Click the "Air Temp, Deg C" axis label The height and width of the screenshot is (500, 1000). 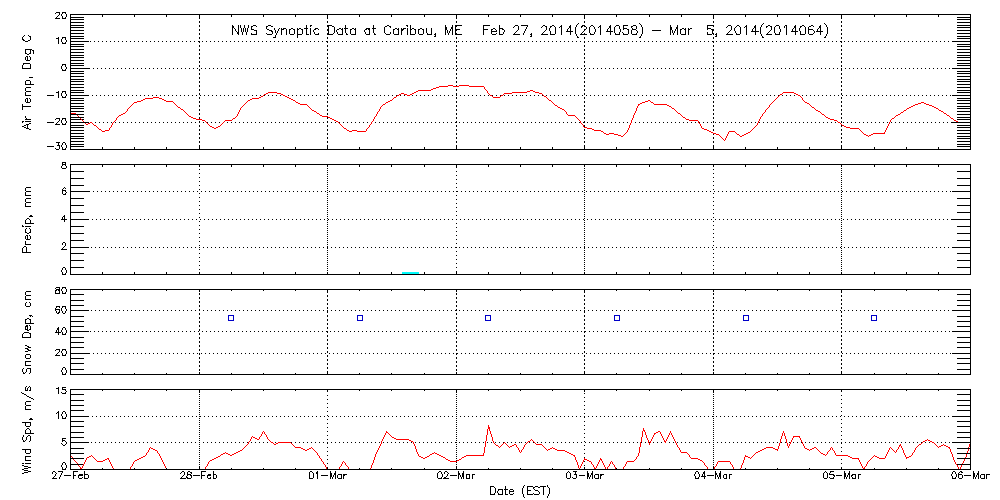coord(28,82)
